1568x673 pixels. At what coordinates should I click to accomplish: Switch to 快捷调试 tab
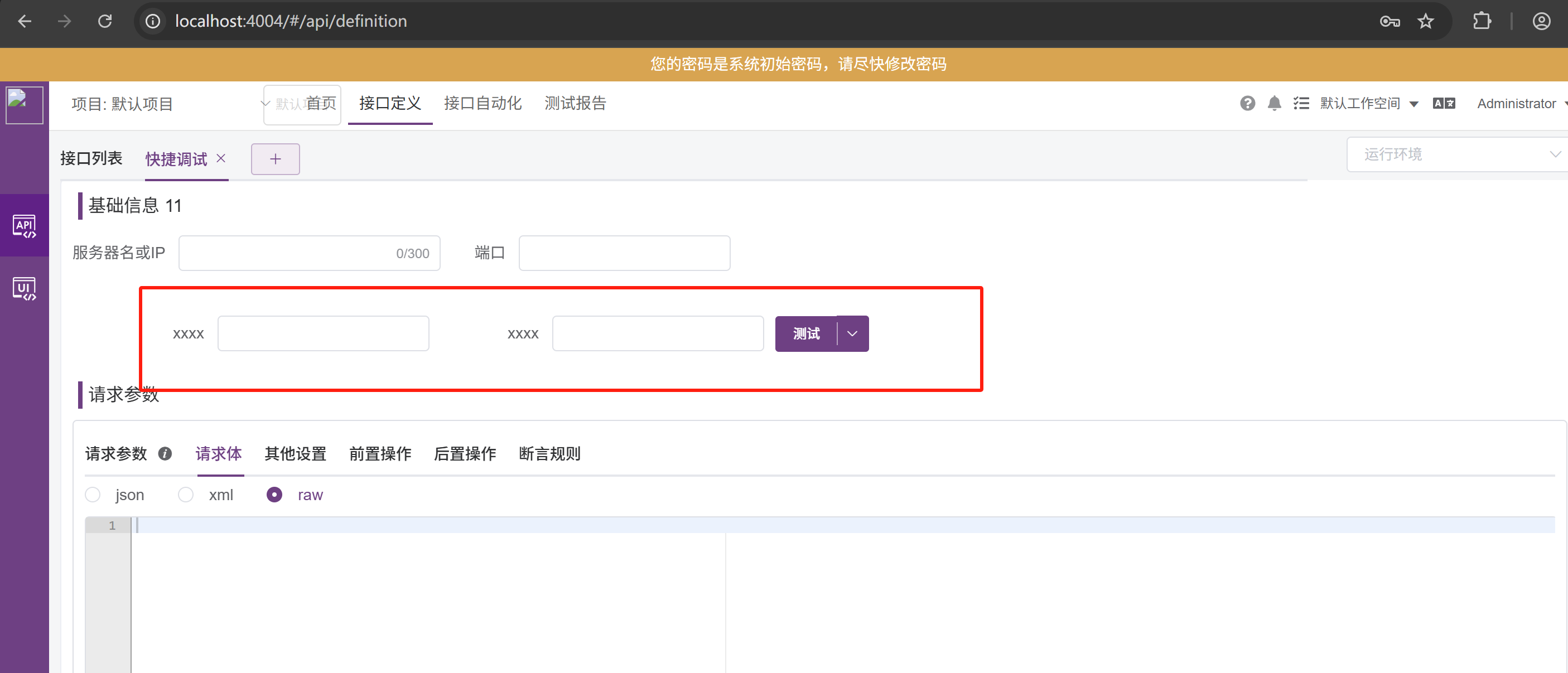(x=176, y=159)
